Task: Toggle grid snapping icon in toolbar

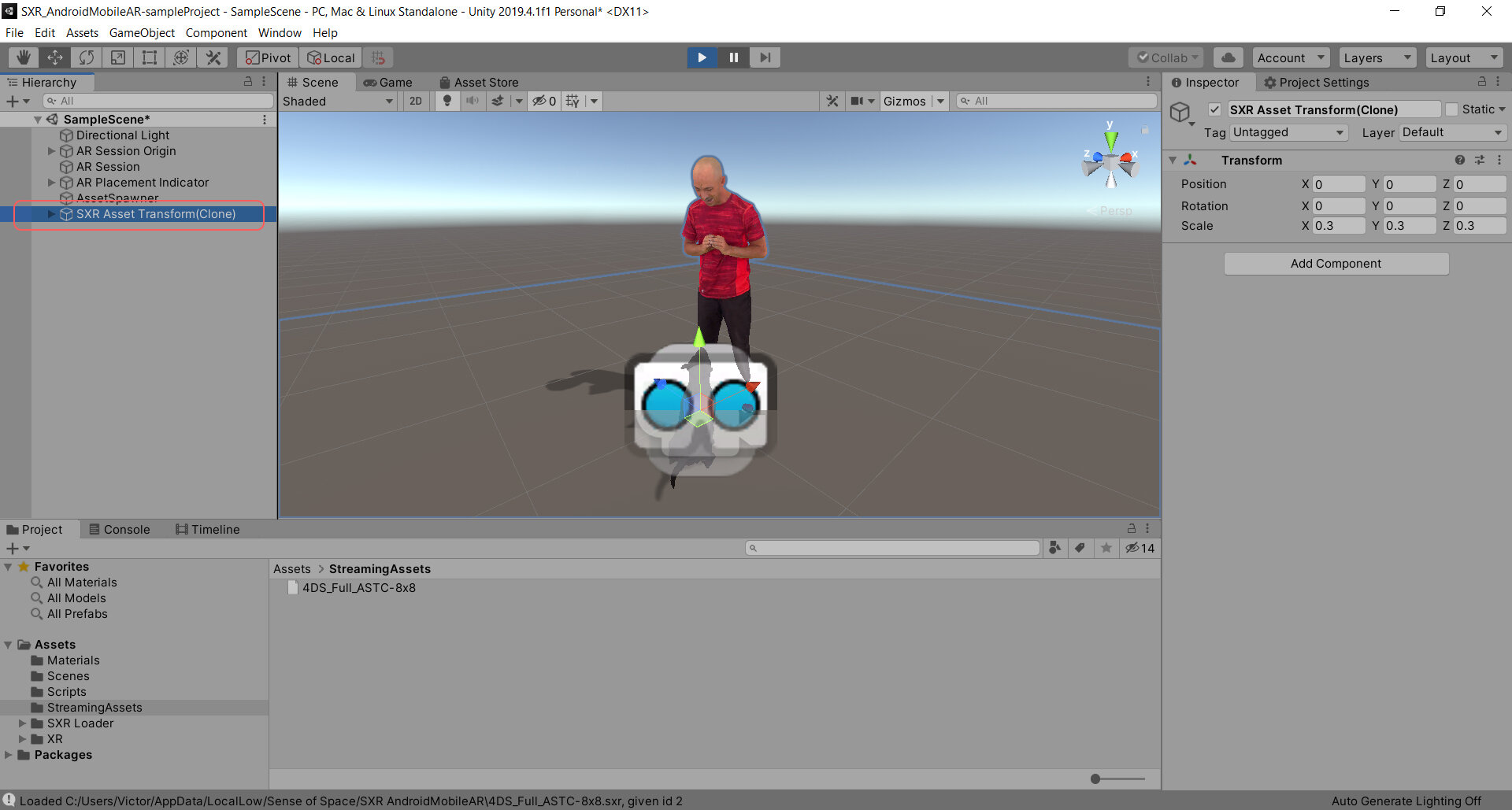Action: [x=379, y=57]
